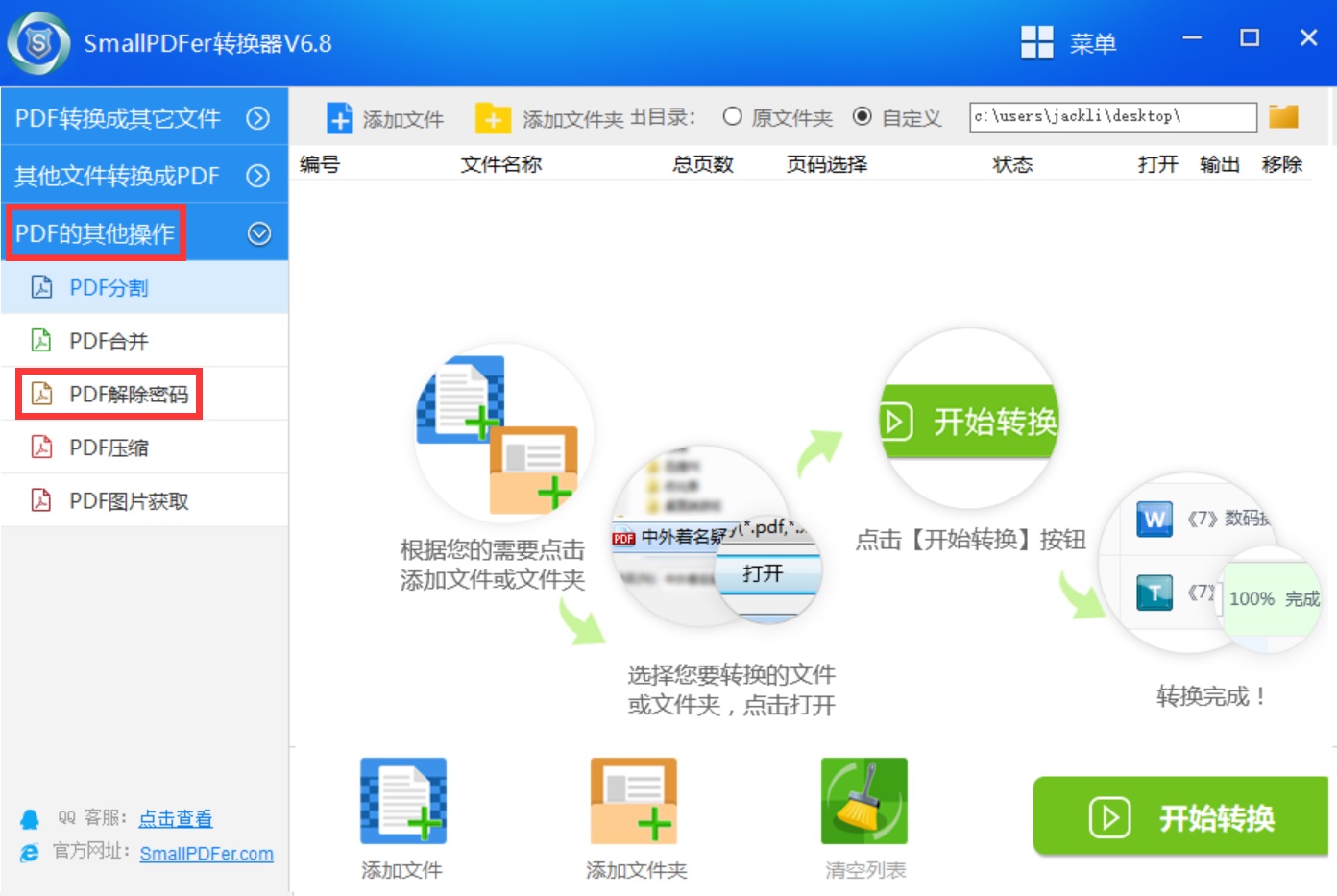
Task: Click the play icon inside bottom 开始转换 button
Action: [1109, 818]
